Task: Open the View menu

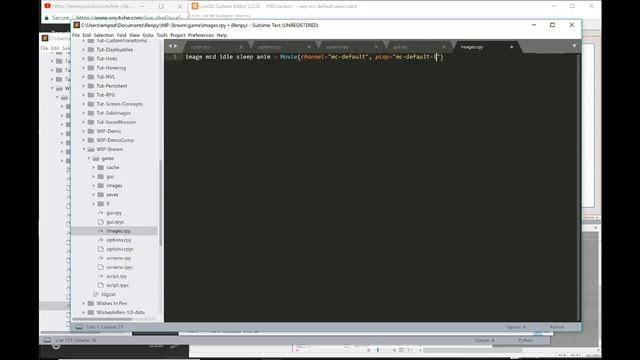Action: click(134, 35)
